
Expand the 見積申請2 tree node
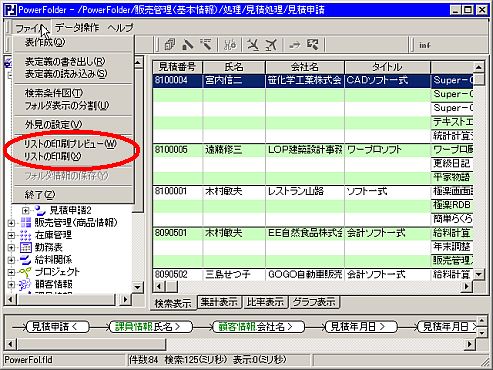(25, 211)
